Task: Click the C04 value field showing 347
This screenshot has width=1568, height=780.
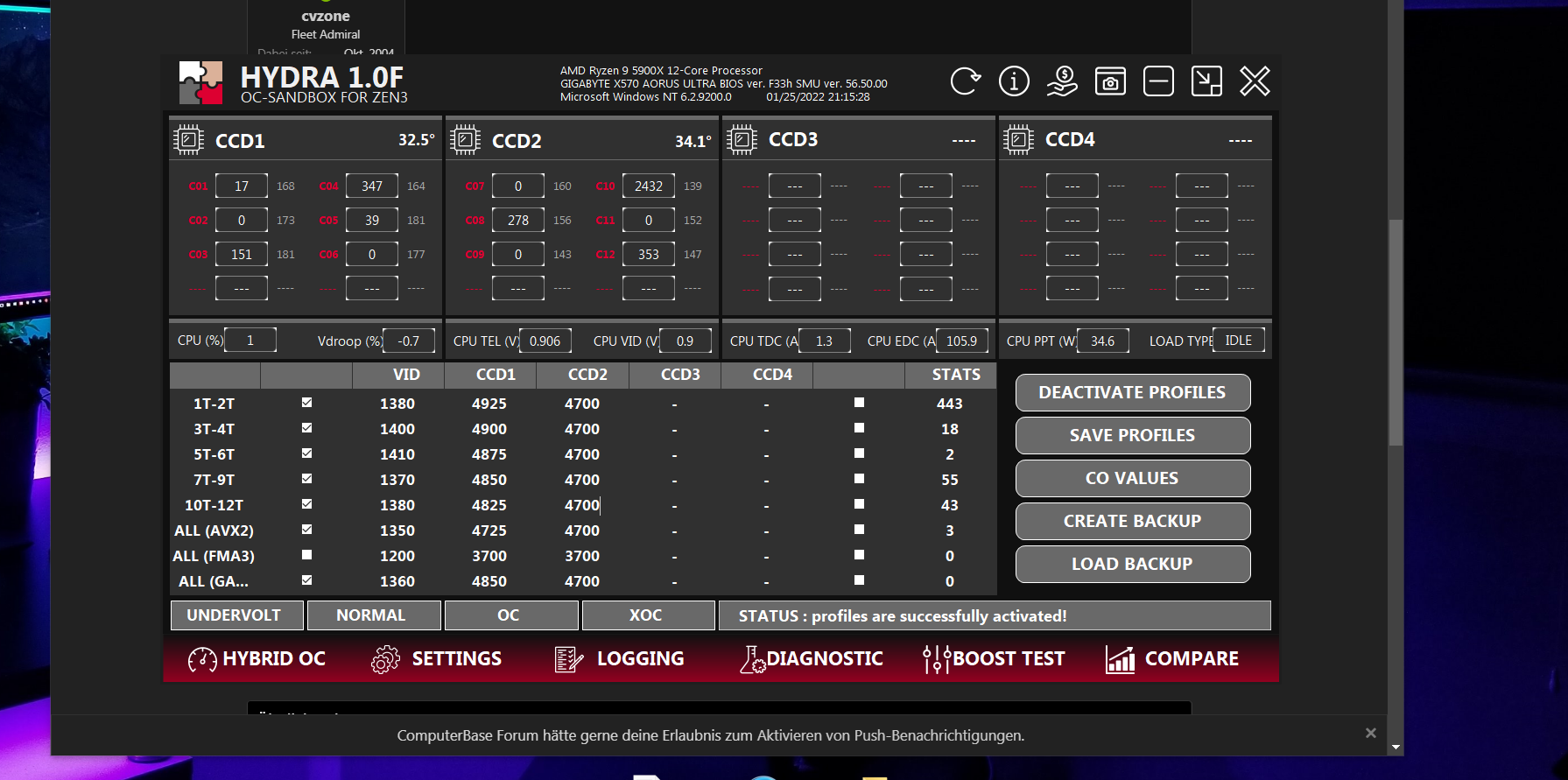Action: click(x=372, y=186)
